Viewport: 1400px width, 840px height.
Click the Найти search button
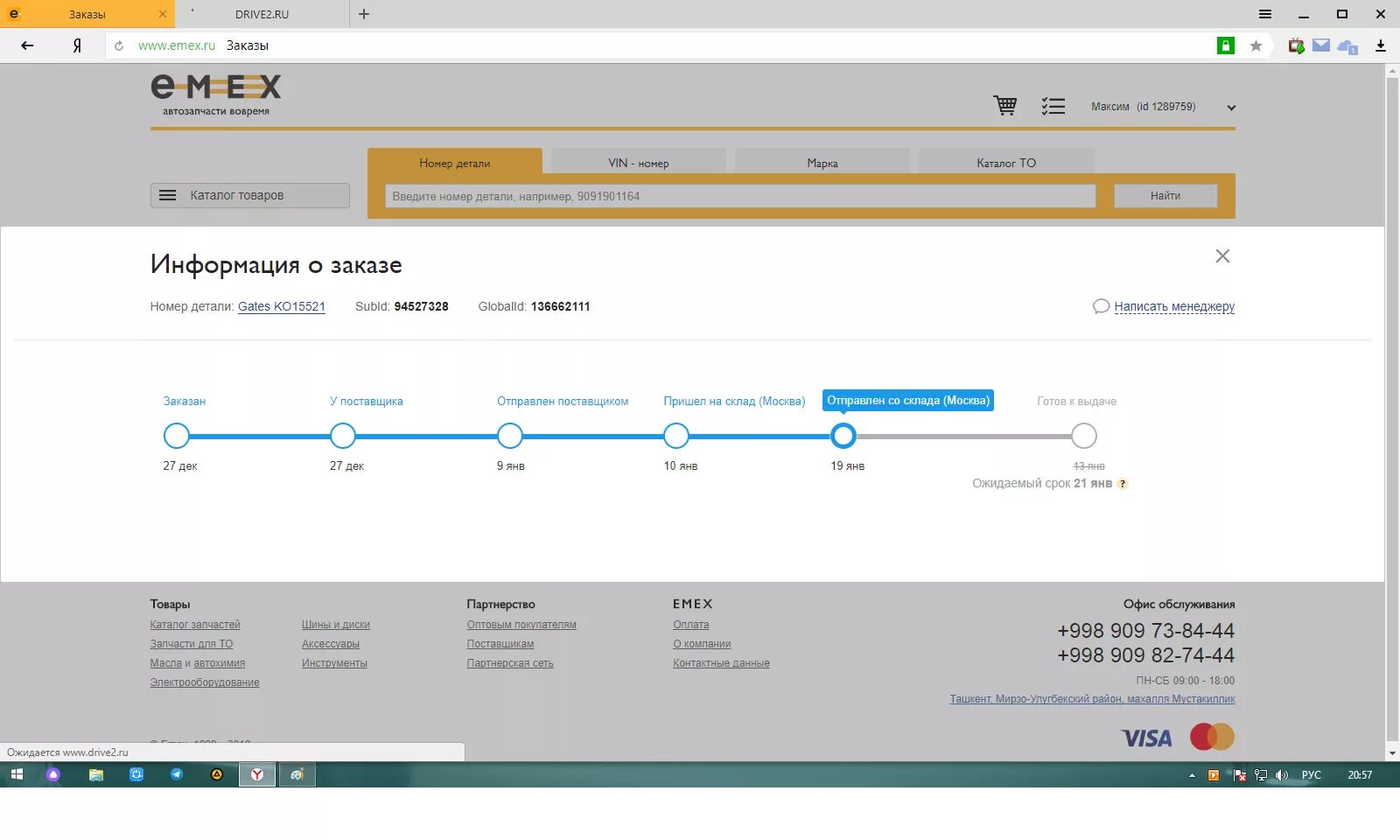point(1165,196)
